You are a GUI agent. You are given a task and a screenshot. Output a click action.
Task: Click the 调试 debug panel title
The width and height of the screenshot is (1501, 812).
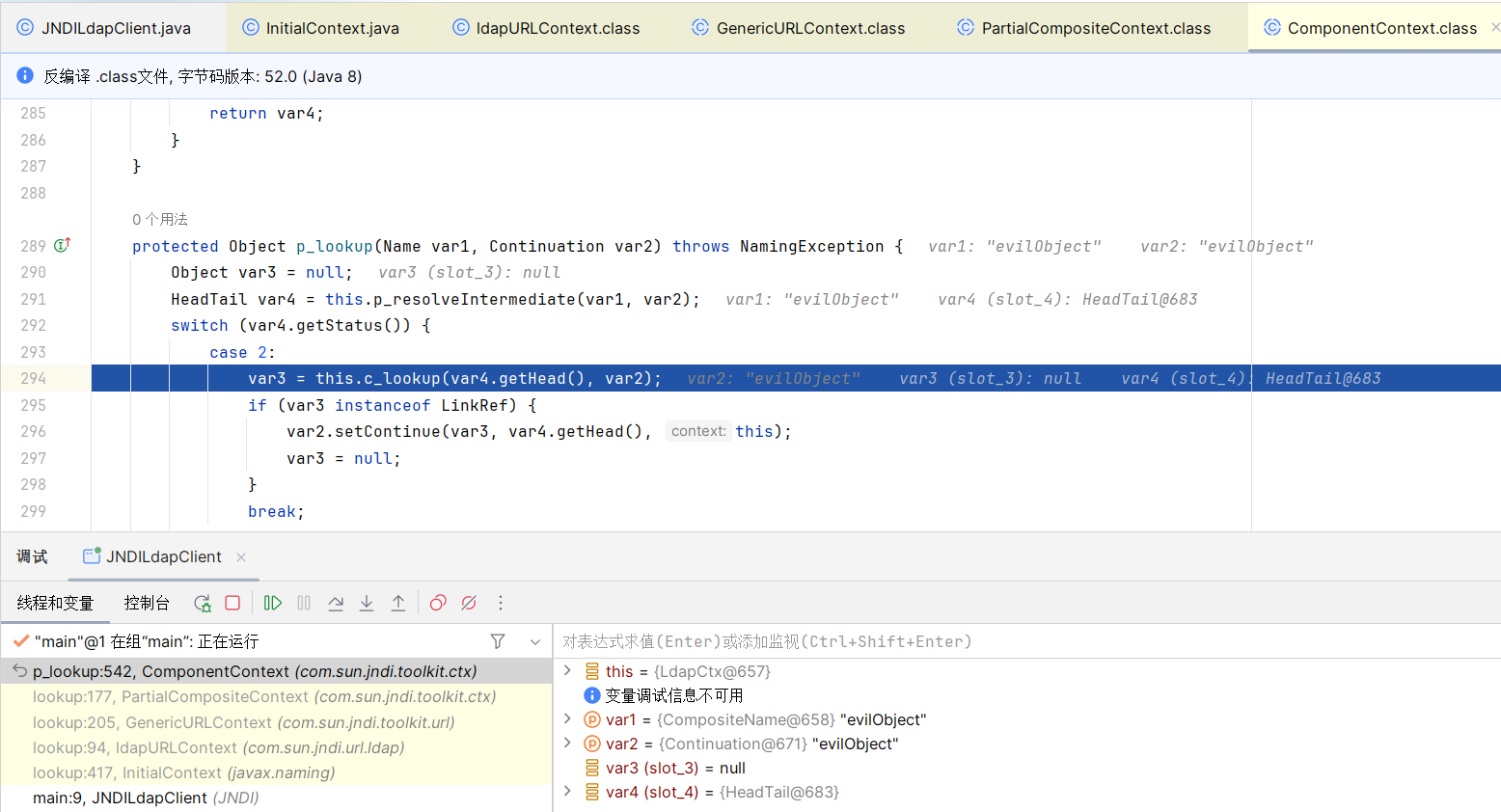click(32, 556)
